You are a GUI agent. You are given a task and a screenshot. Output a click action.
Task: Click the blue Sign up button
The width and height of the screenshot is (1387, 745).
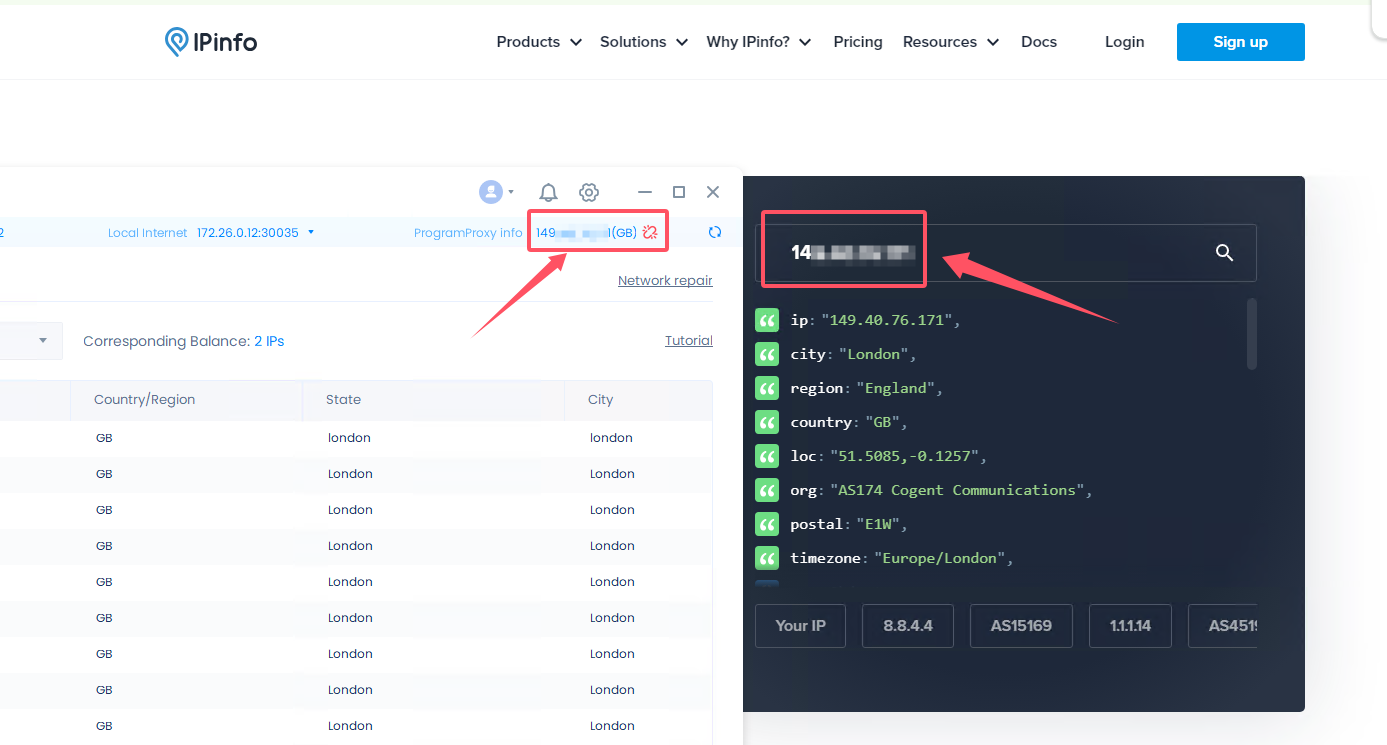click(x=1240, y=42)
